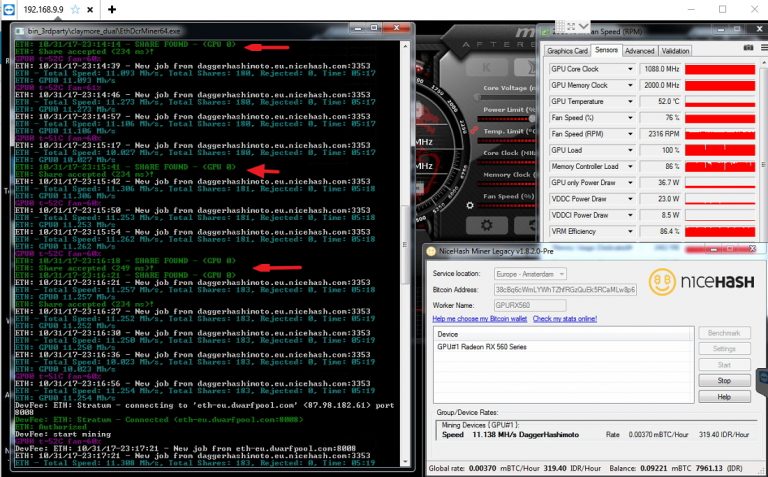
Task: Open the Service location Europe - Amsterdam dropdown
Action: click(530, 274)
